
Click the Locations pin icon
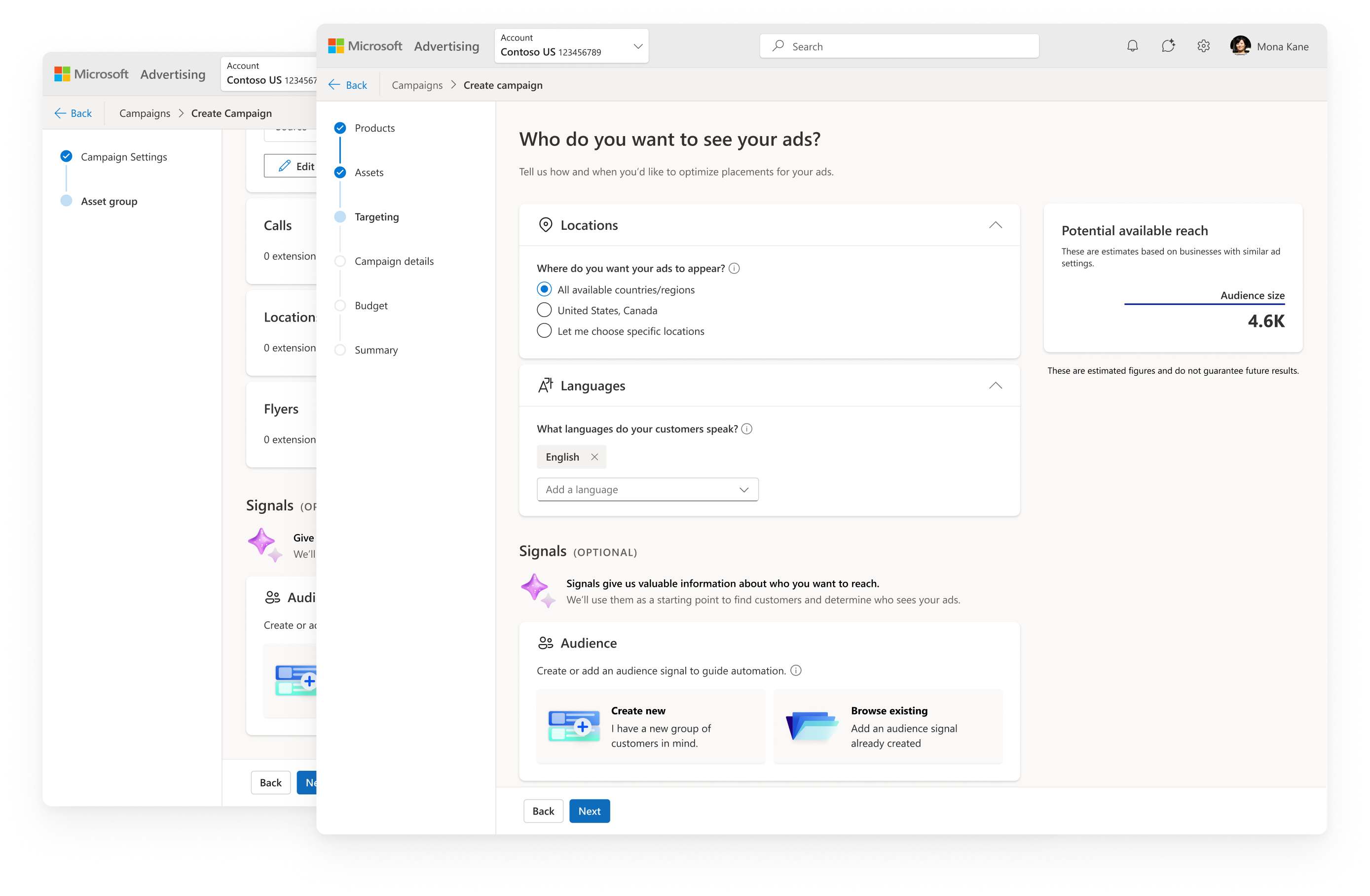(545, 225)
